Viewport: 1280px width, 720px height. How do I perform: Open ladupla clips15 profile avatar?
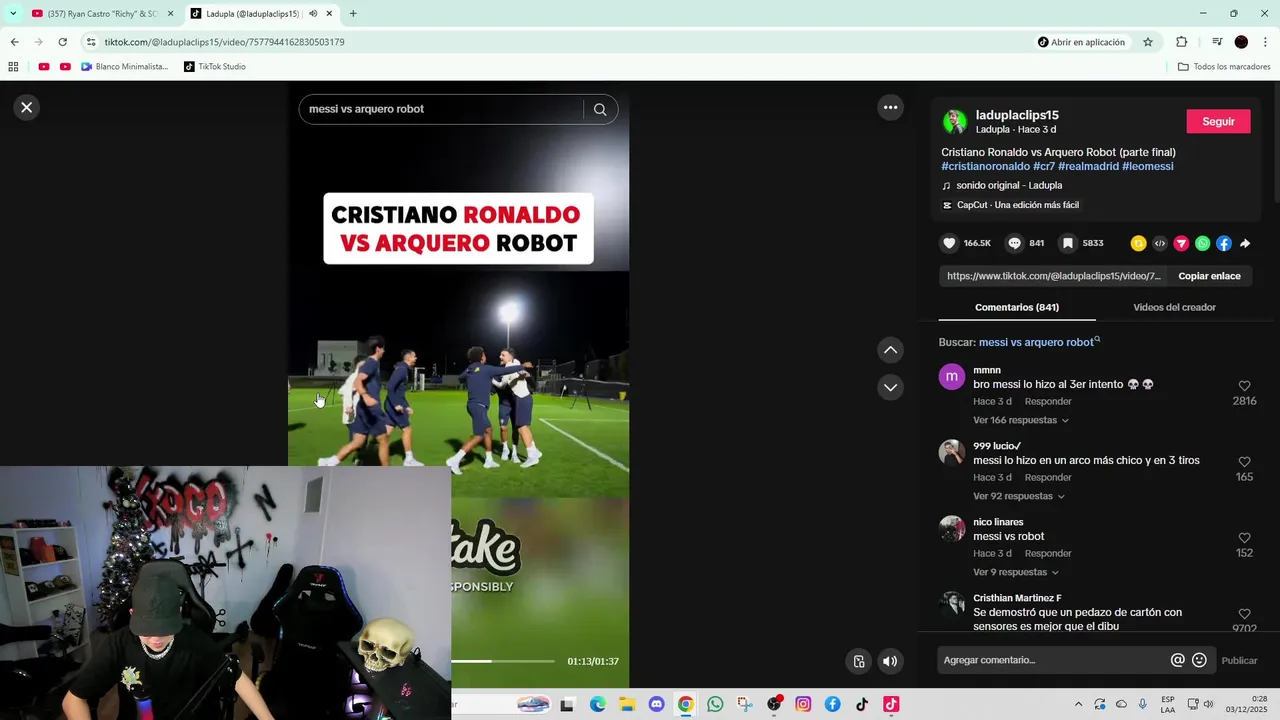[x=955, y=122]
